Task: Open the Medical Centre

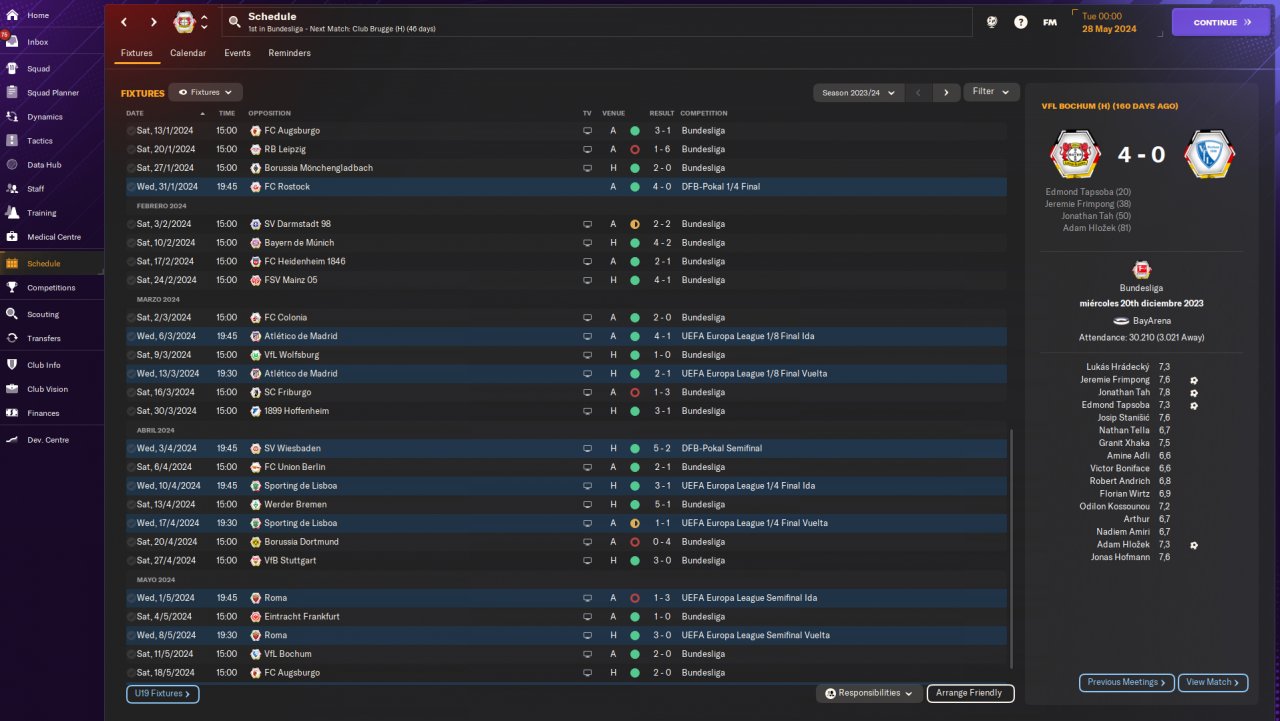Action: [x=52, y=237]
